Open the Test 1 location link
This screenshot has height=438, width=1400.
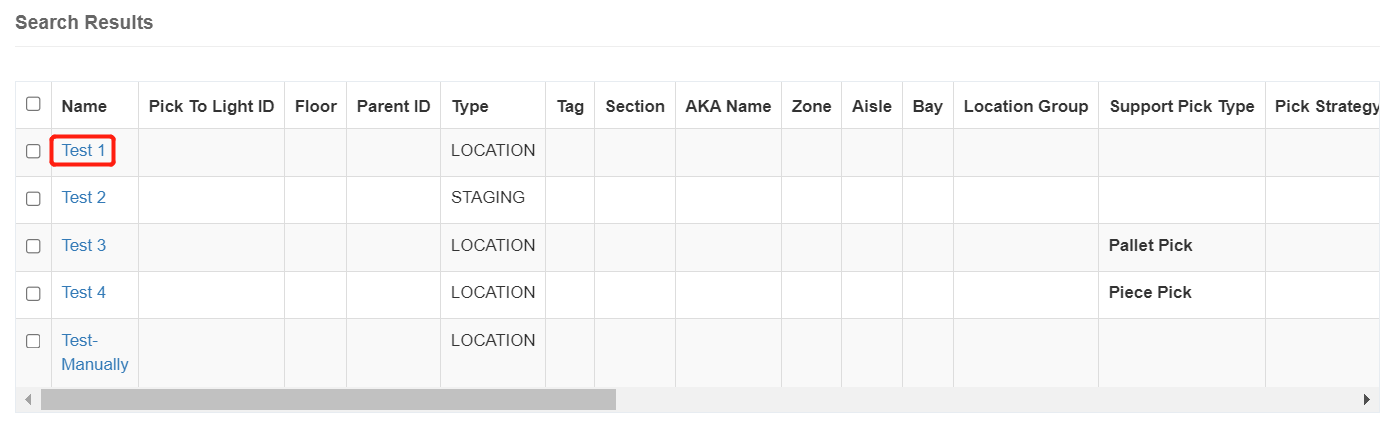[84, 150]
